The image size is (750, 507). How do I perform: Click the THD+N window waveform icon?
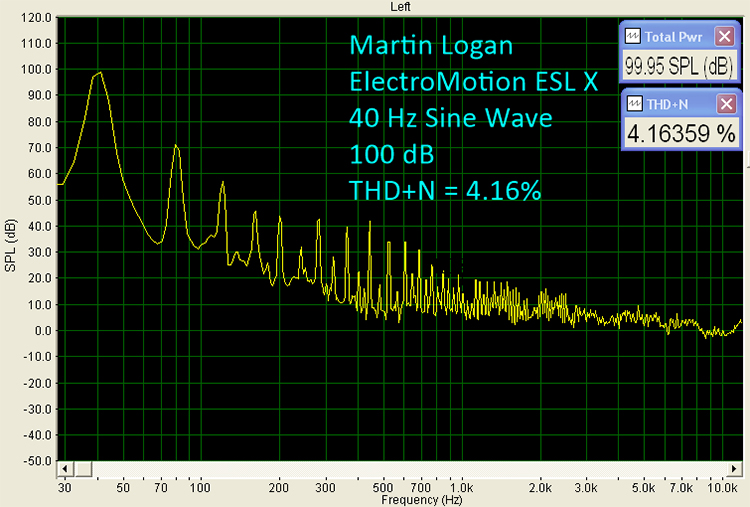click(x=632, y=104)
